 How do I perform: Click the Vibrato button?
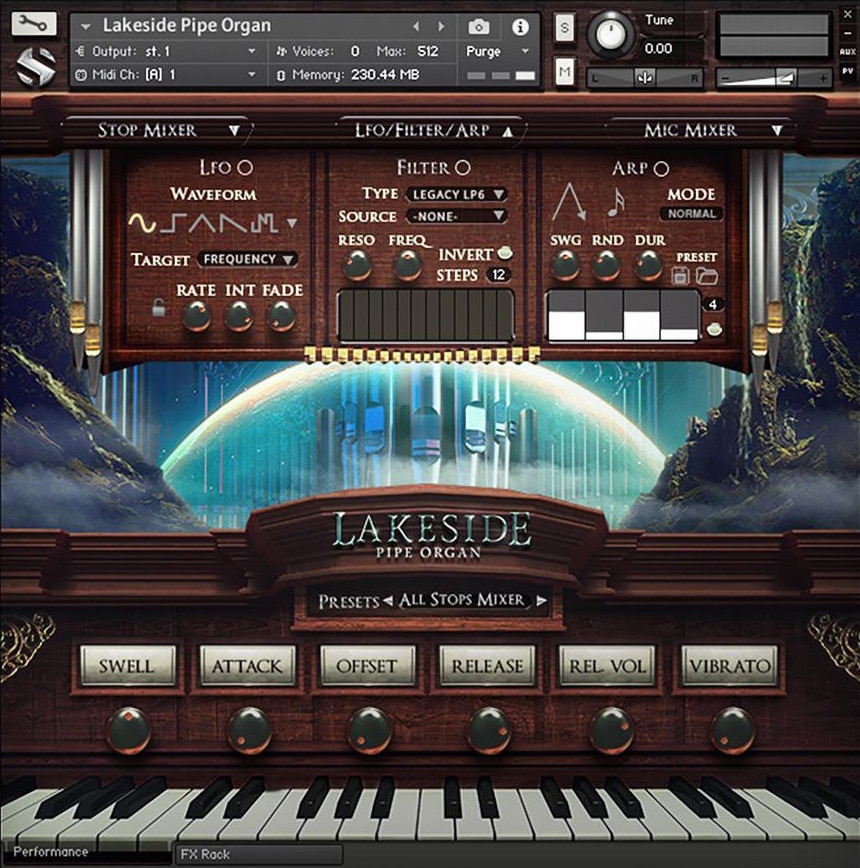(729, 666)
